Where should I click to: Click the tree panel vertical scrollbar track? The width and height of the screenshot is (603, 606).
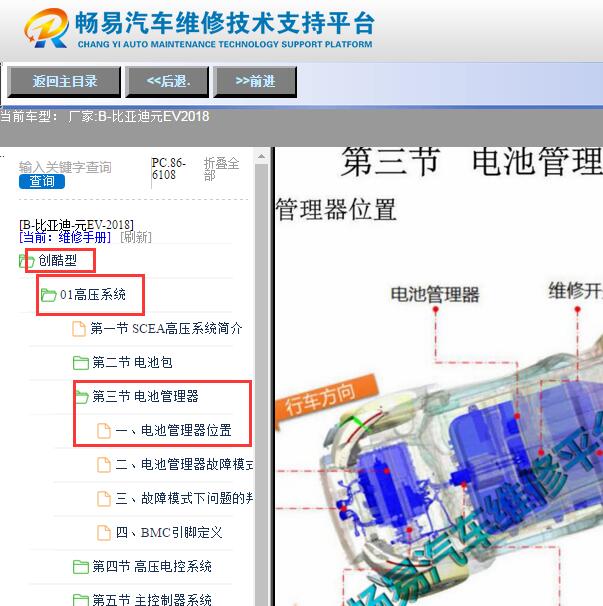point(261,385)
